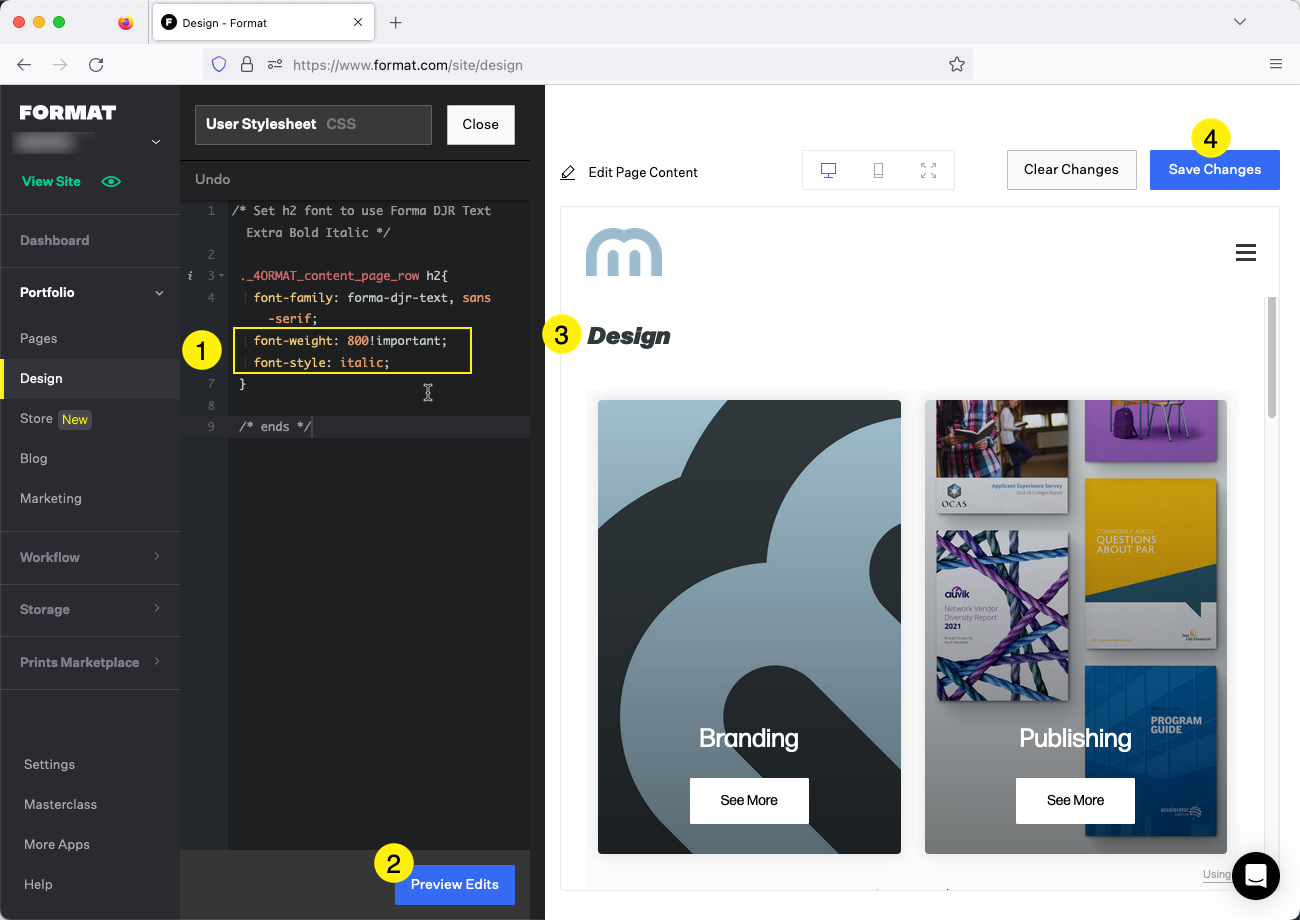Select the Design - Format browser tab

pos(263,22)
